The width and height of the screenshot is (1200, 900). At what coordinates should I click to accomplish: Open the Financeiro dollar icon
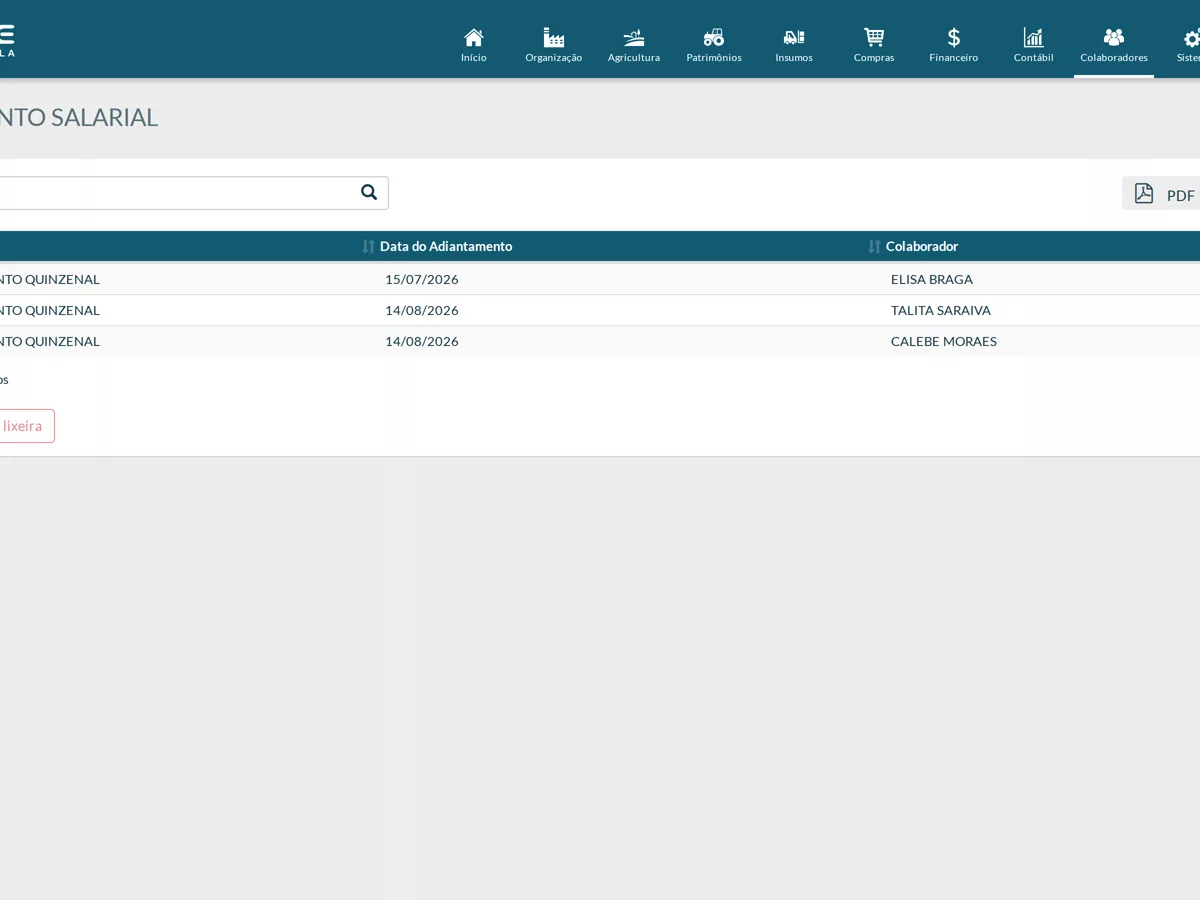coord(954,38)
